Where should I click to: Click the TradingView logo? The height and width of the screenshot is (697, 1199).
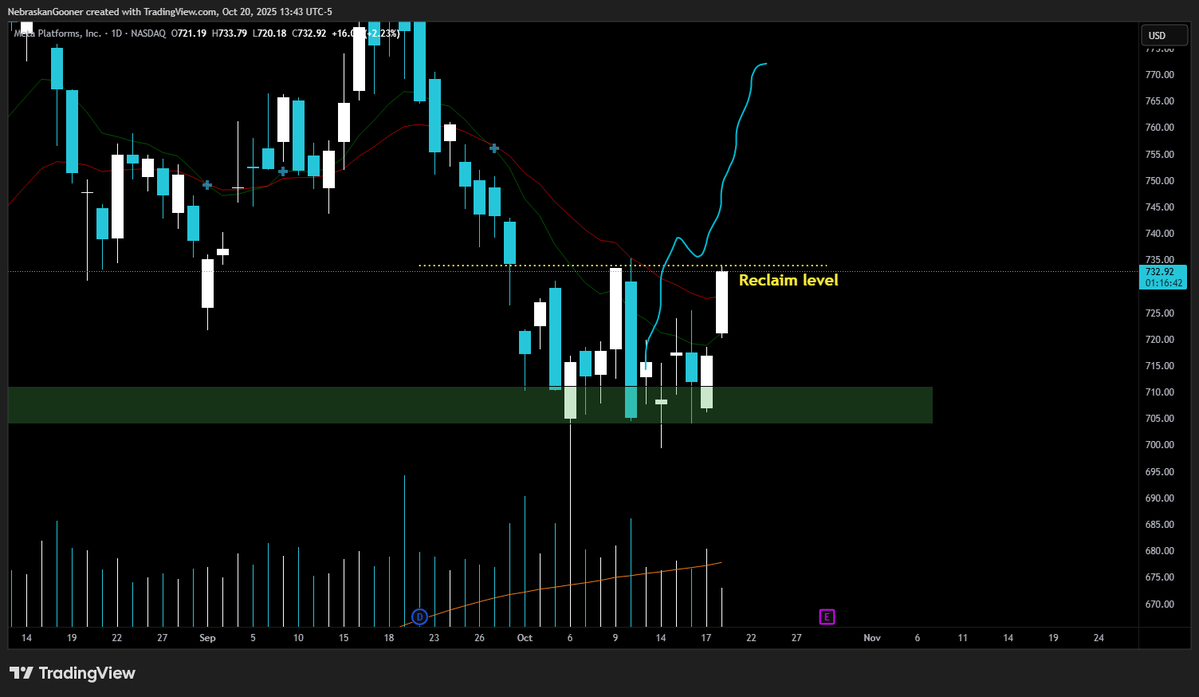(72, 673)
